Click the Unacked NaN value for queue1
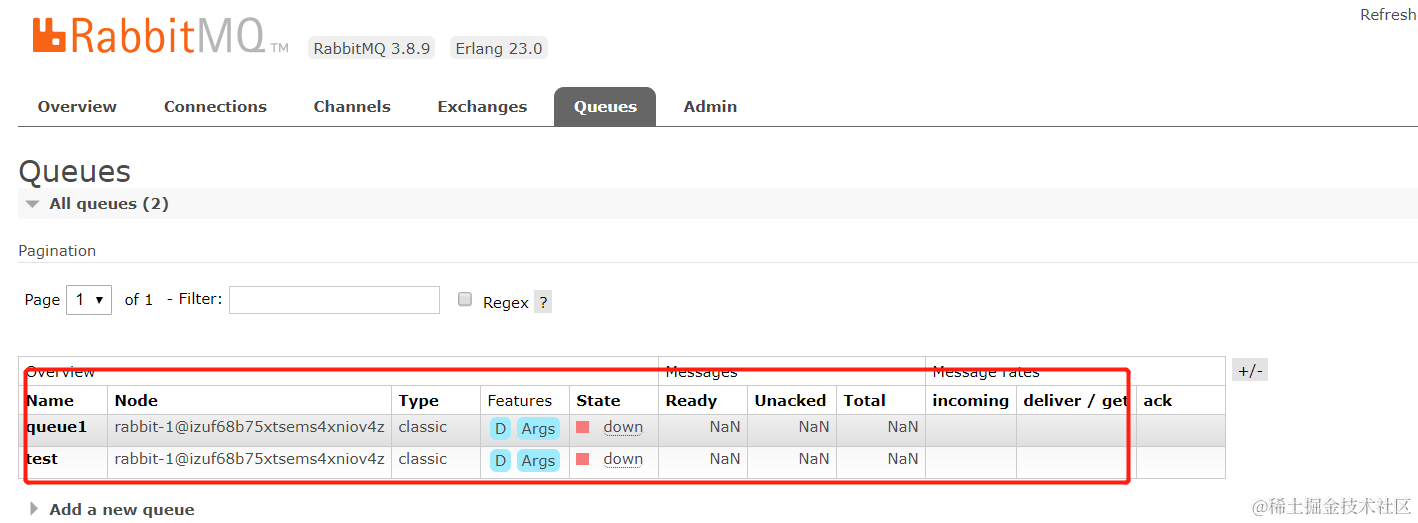The width and height of the screenshot is (1418, 523). pos(814,427)
